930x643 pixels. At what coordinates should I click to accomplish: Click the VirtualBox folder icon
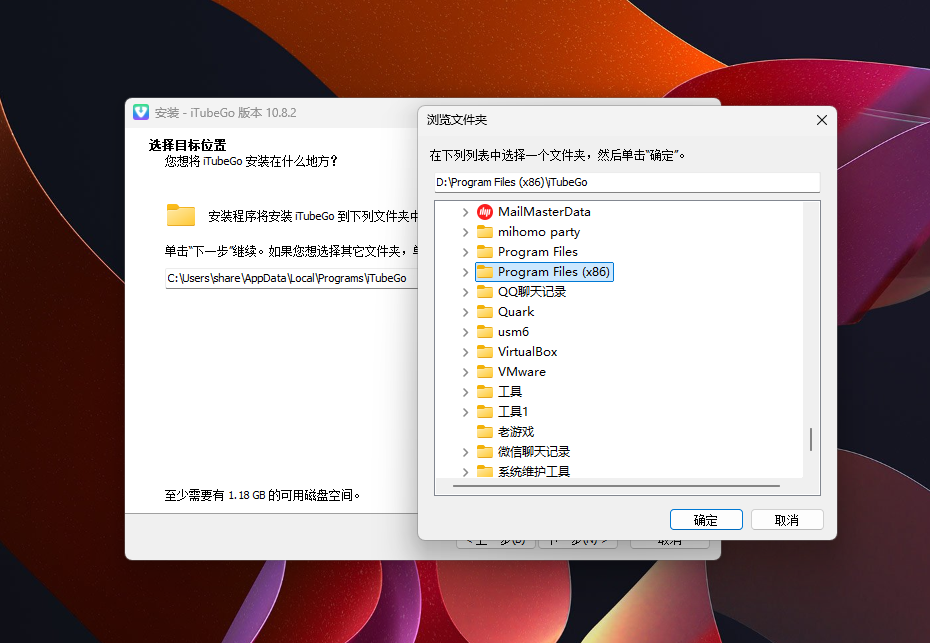(x=485, y=352)
